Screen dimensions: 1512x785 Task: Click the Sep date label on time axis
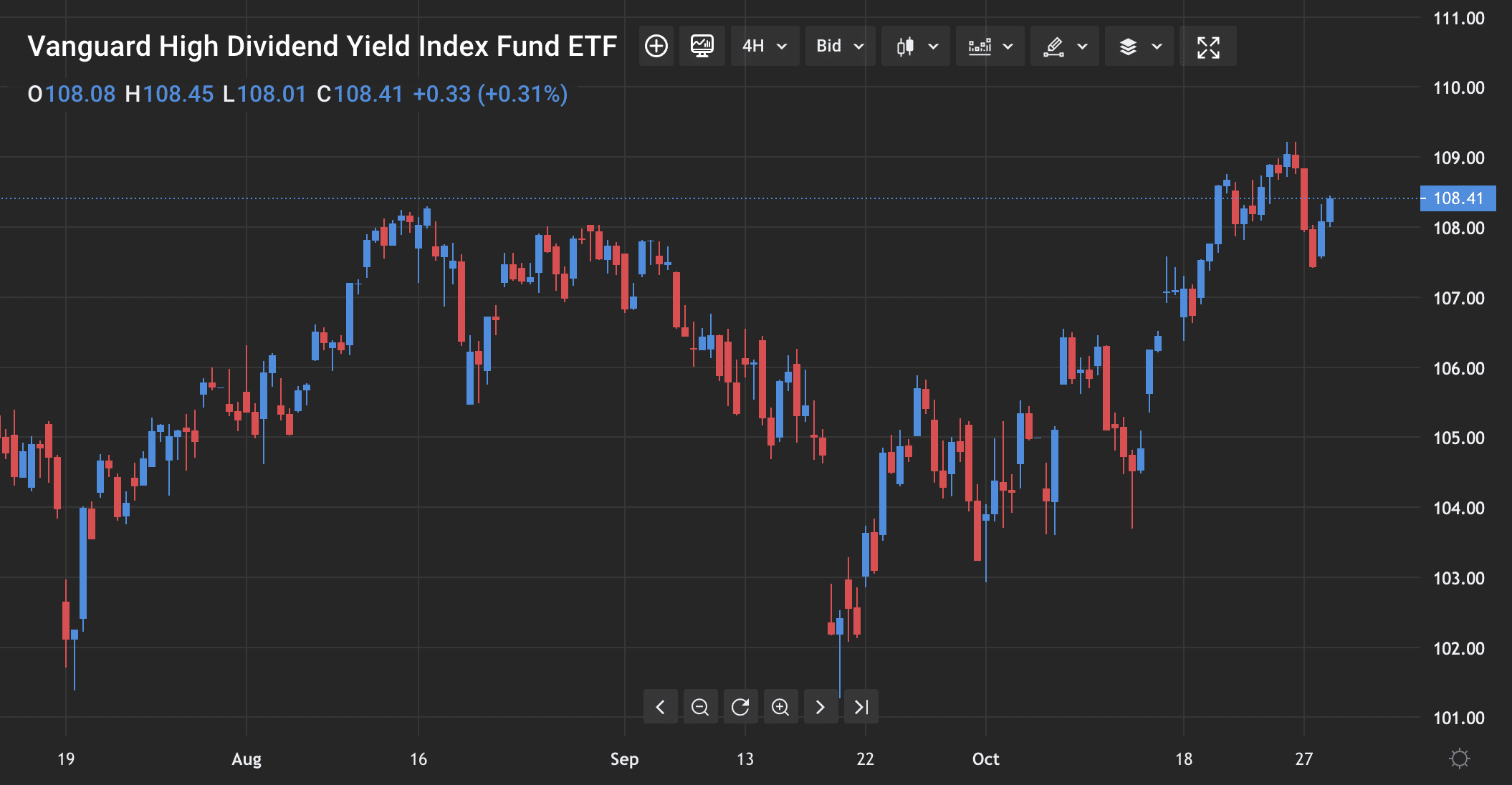coord(624,759)
